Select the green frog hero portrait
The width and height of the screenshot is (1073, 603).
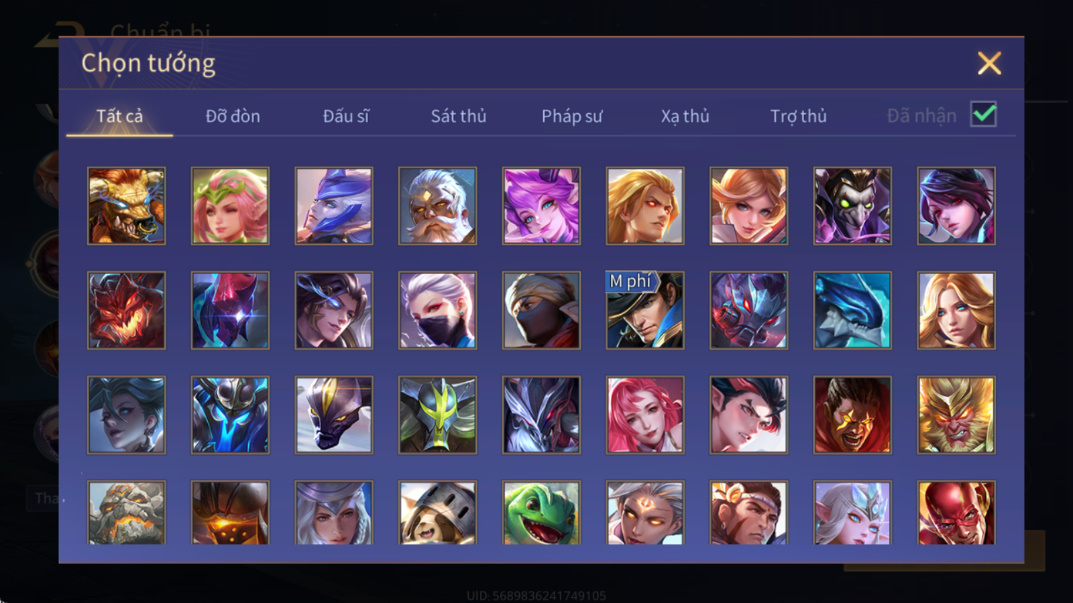coord(541,512)
